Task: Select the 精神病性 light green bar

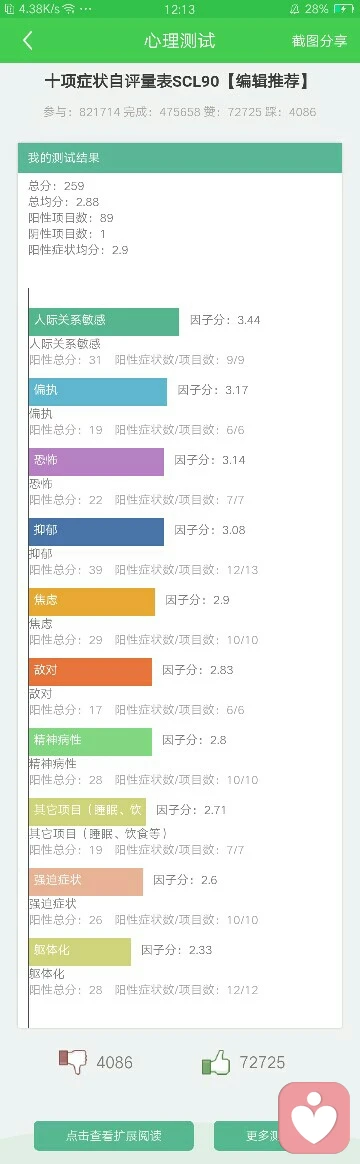Action: [91, 741]
